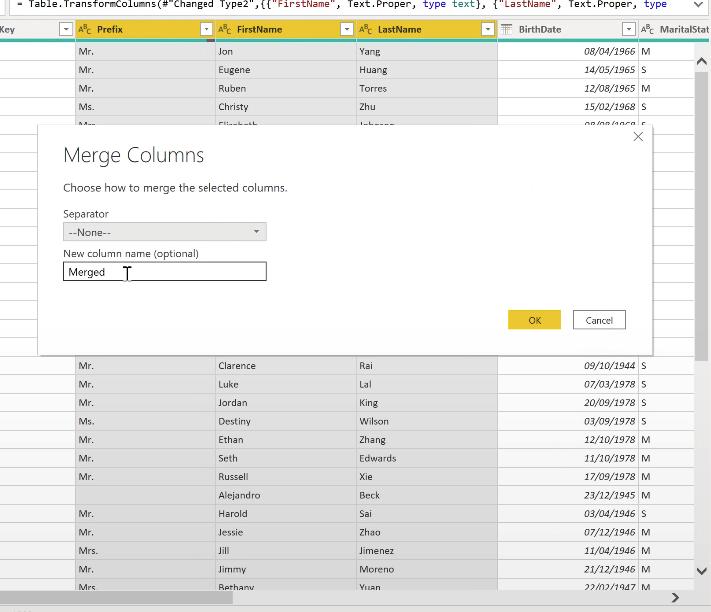Viewport: 711px width, 612px height.
Task: Select the cell with last name Moreno
Action: [427, 569]
